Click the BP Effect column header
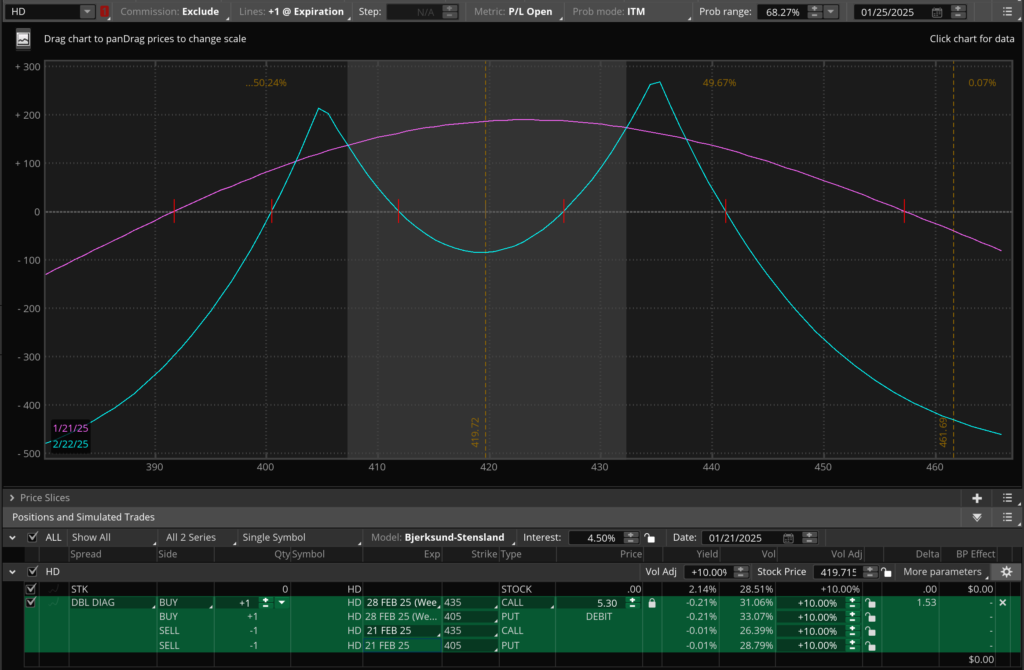The width and height of the screenshot is (1024, 670). tap(976, 554)
